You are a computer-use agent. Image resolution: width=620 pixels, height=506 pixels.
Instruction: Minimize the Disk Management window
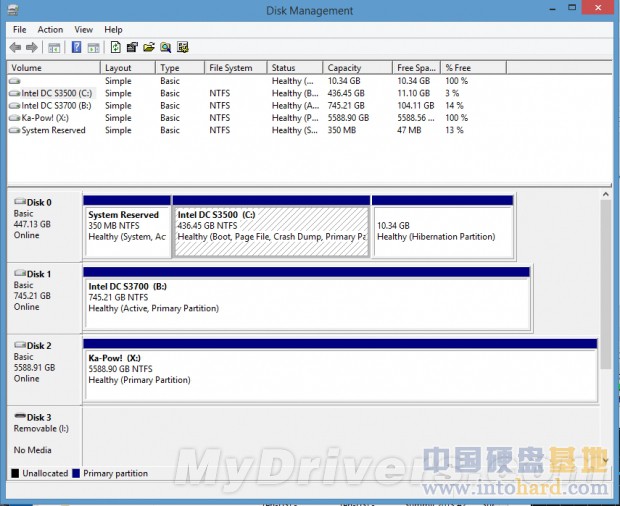point(553,8)
